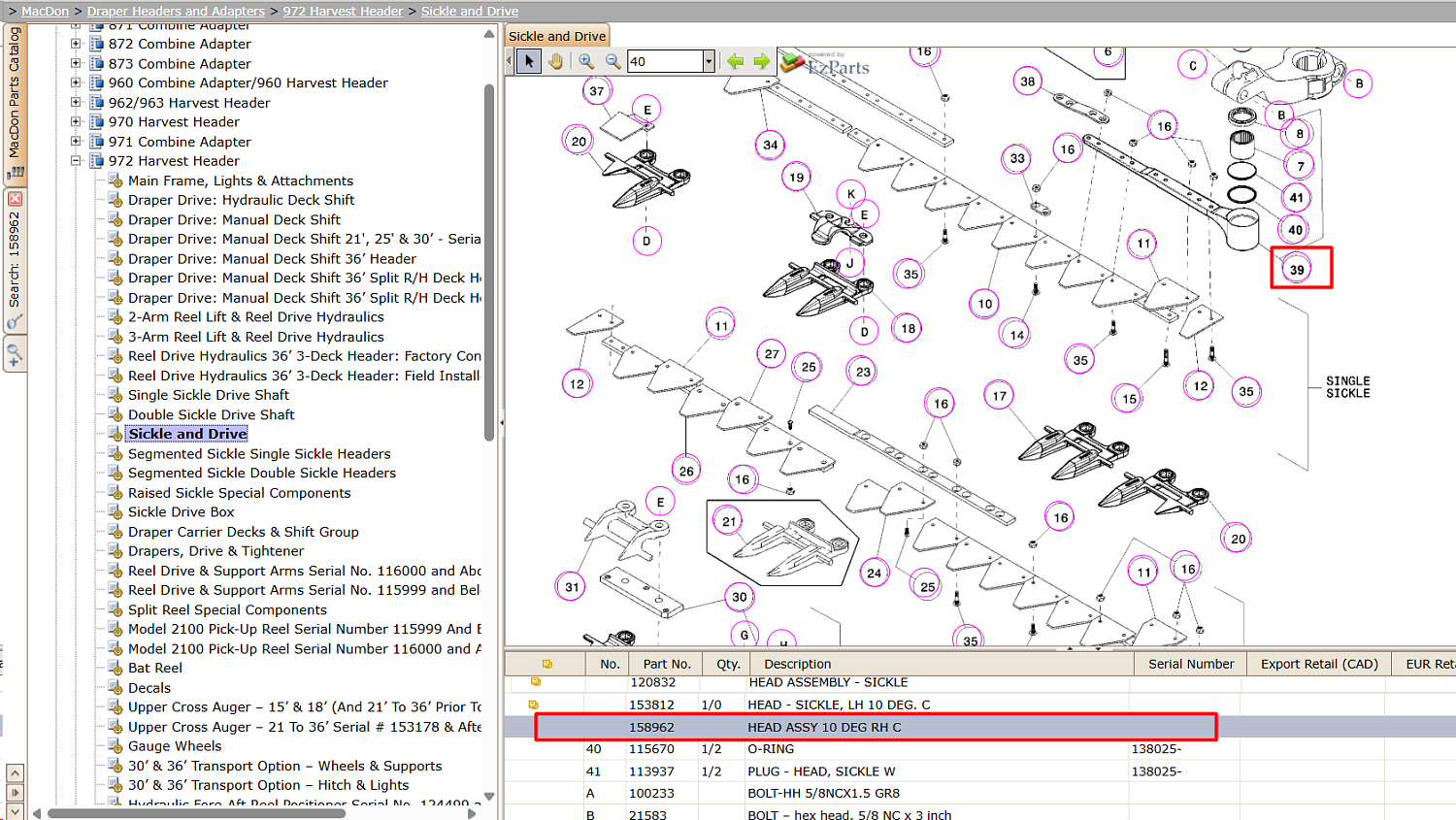Click the page icon beside Draper Drive: Hydraulic Deck Shift
This screenshot has height=820, width=1456.
(x=116, y=200)
